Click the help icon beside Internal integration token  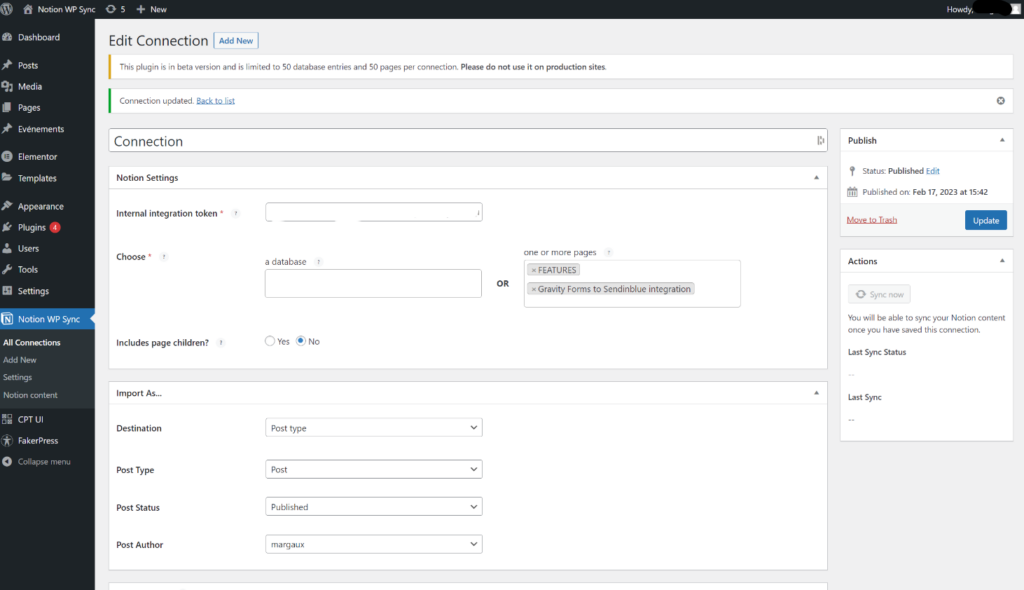pyautogui.click(x=235, y=214)
